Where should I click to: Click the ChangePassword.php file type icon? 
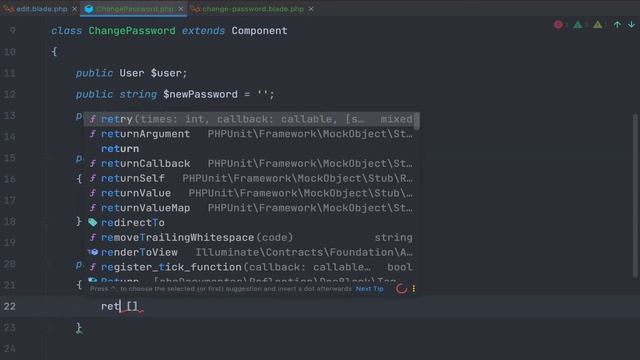tap(89, 9)
